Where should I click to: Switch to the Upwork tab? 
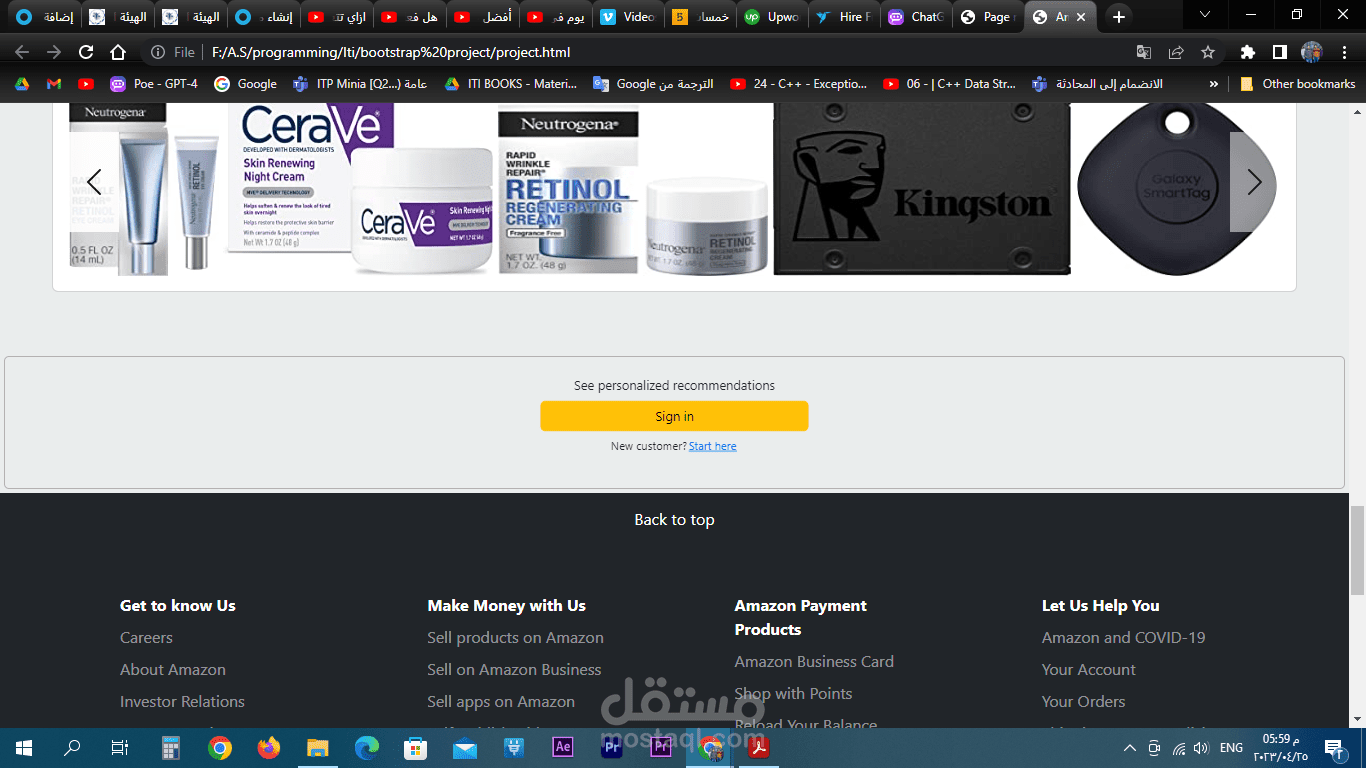tap(772, 17)
